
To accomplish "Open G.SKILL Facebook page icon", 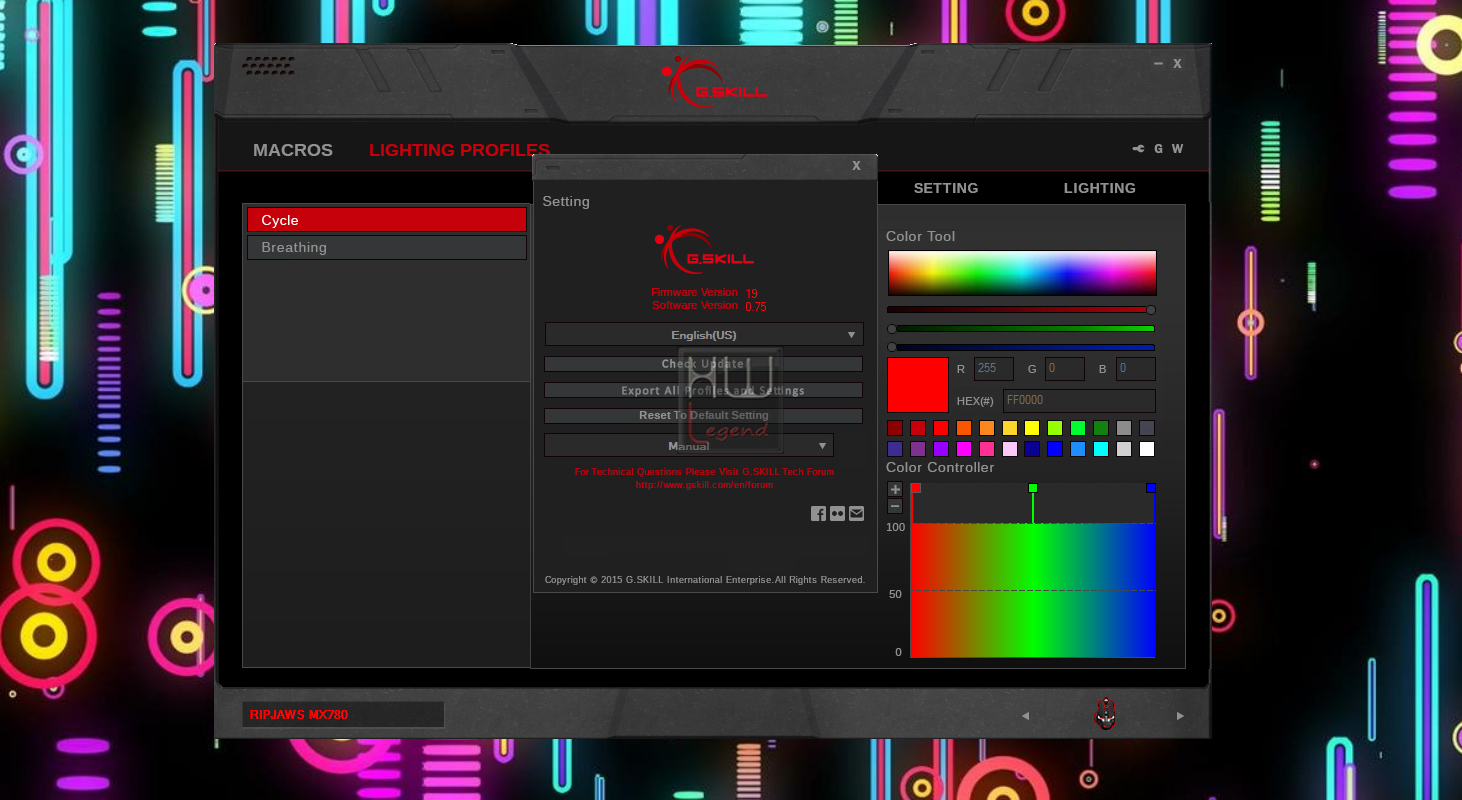I will (818, 514).
